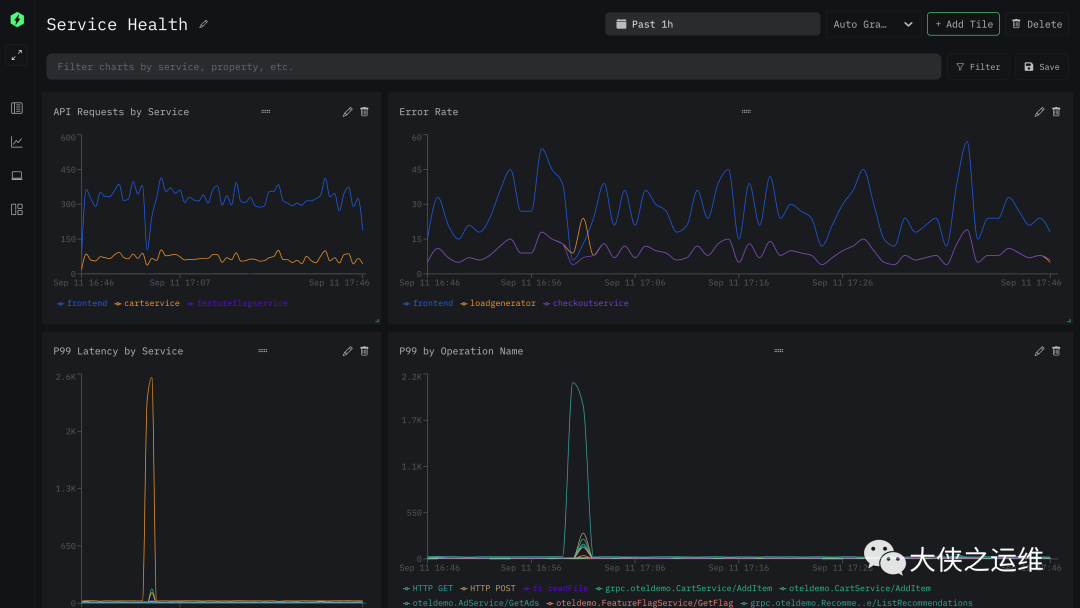Toggle fs readFile series in legend
Viewport: 1080px width, 608px height.
555,588
